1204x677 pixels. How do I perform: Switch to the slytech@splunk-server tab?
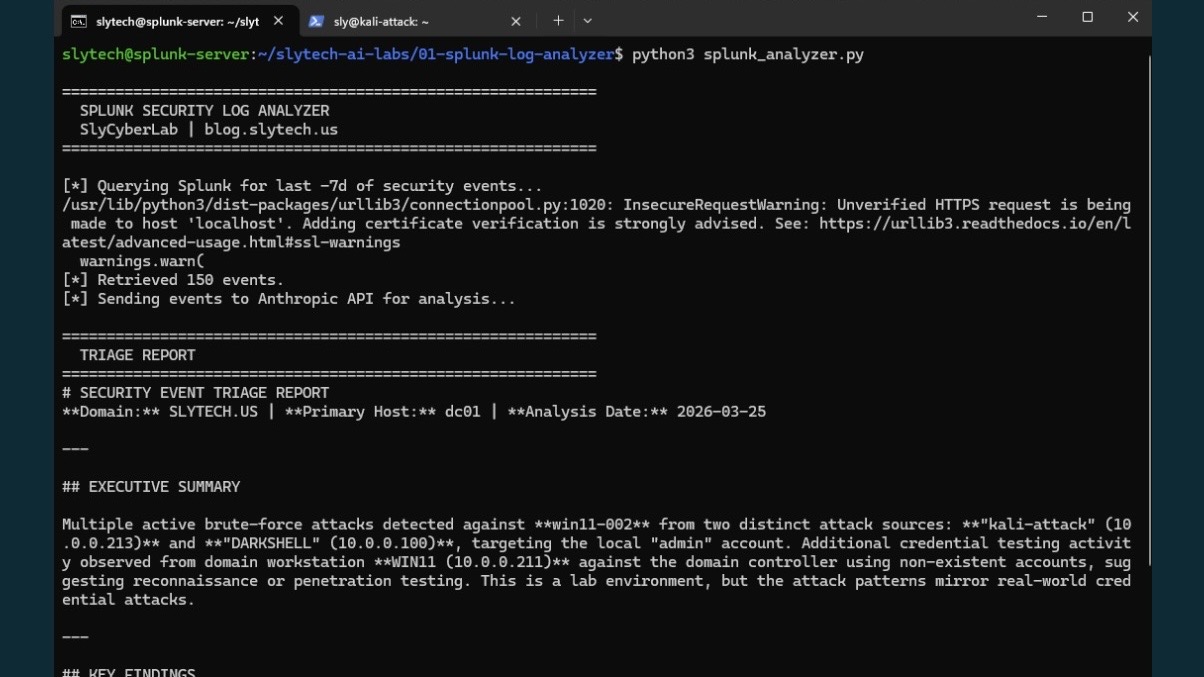tap(179, 21)
